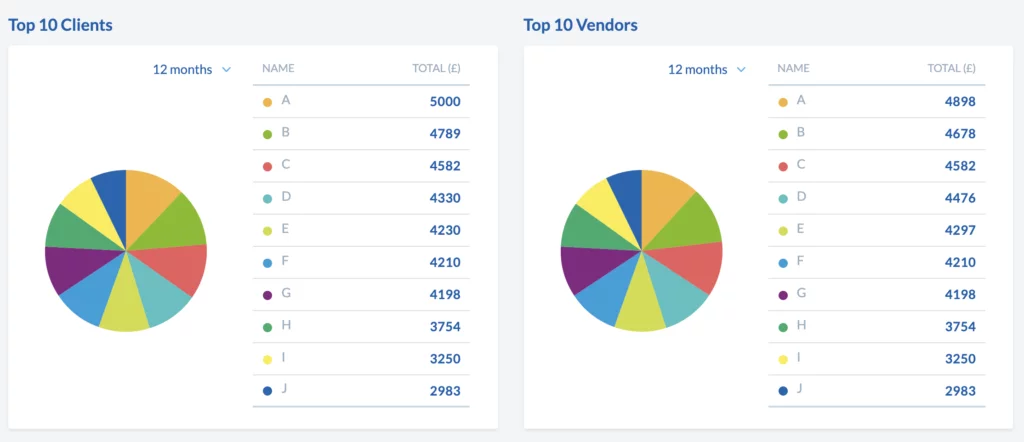The height and width of the screenshot is (442, 1024).
Task: Click the Top 10 Clients heading
Action: [61, 24]
